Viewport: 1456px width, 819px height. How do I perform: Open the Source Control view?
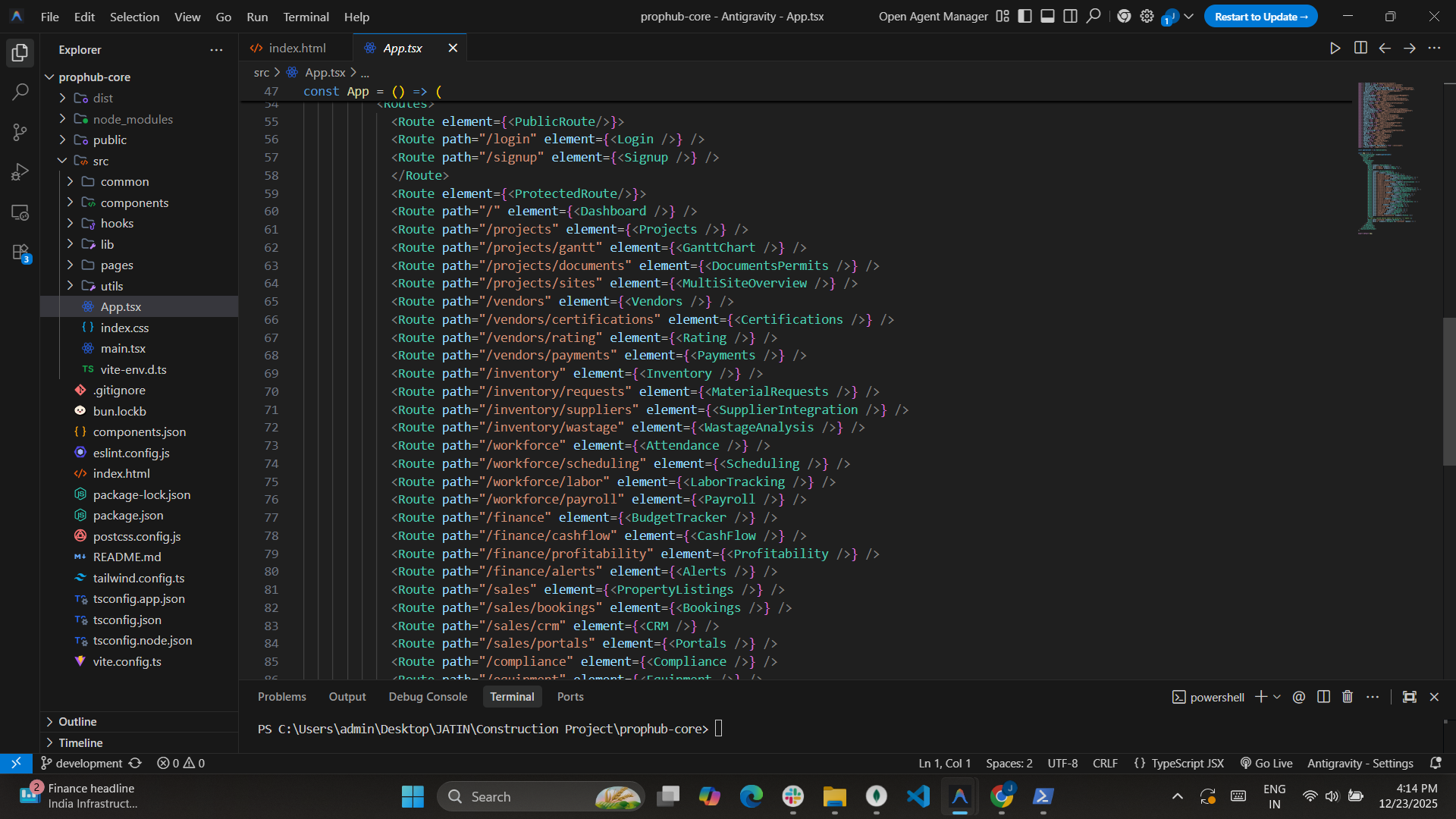click(x=20, y=132)
